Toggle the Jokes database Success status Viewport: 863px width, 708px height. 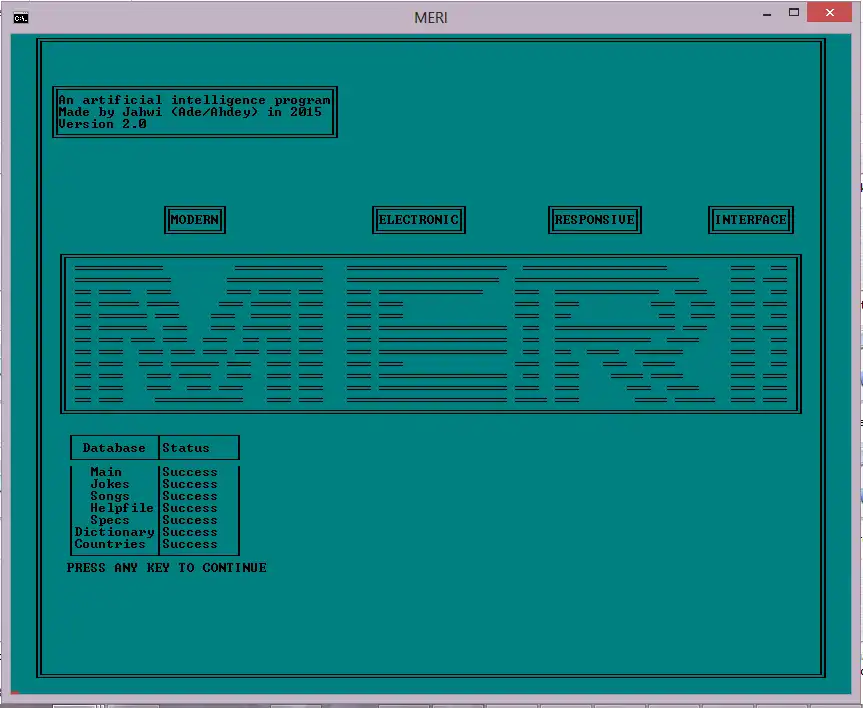pos(189,483)
